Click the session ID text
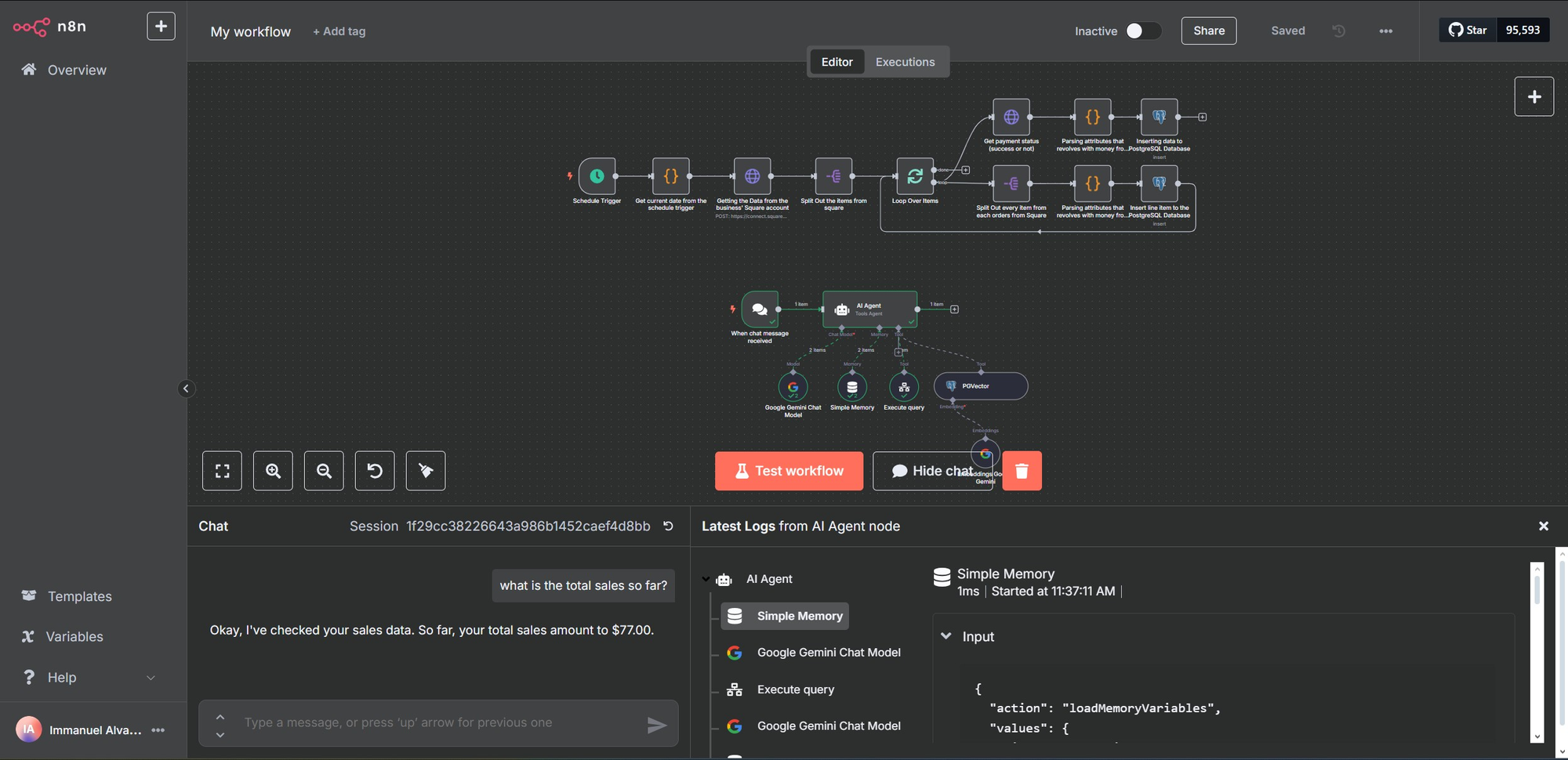 pos(528,527)
